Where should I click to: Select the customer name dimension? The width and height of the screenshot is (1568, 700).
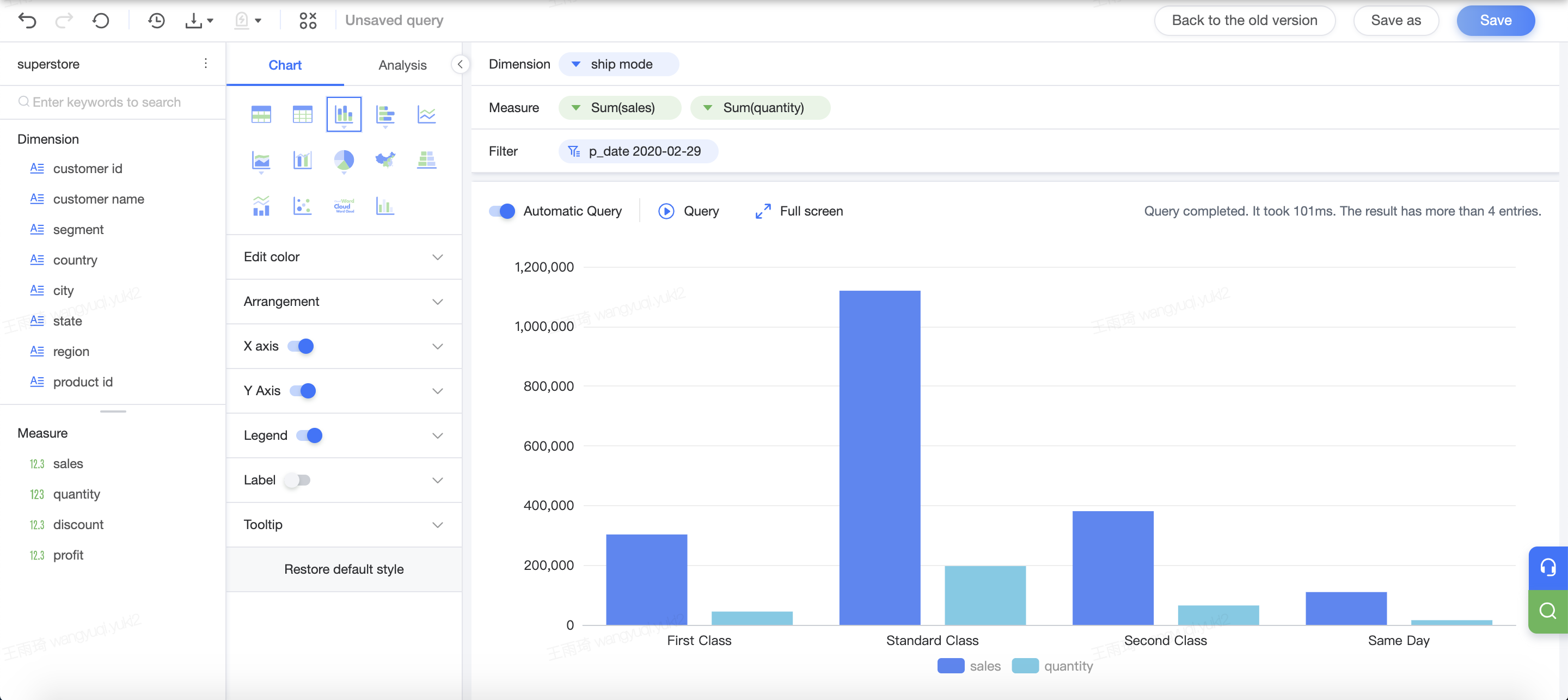pos(98,199)
